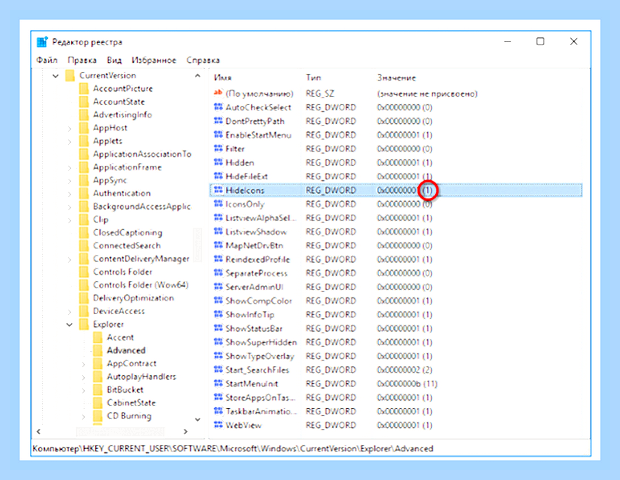Screen dimensions: 620x480
Task: Click the AccountPicture folder icon
Action: tap(84, 88)
